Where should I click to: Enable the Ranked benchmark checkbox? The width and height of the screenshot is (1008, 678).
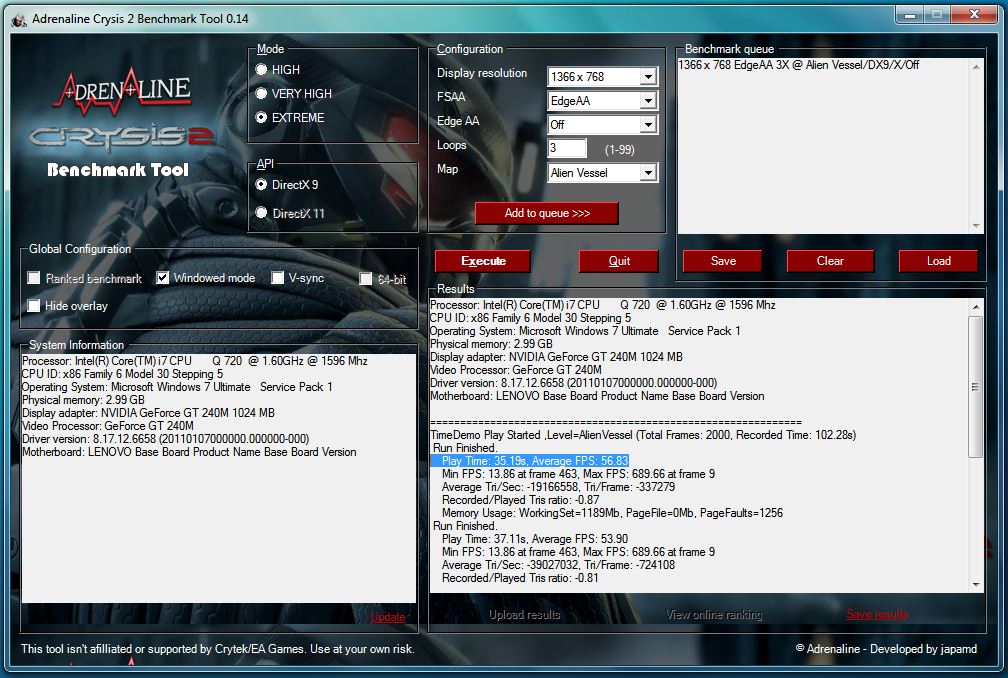click(33, 278)
